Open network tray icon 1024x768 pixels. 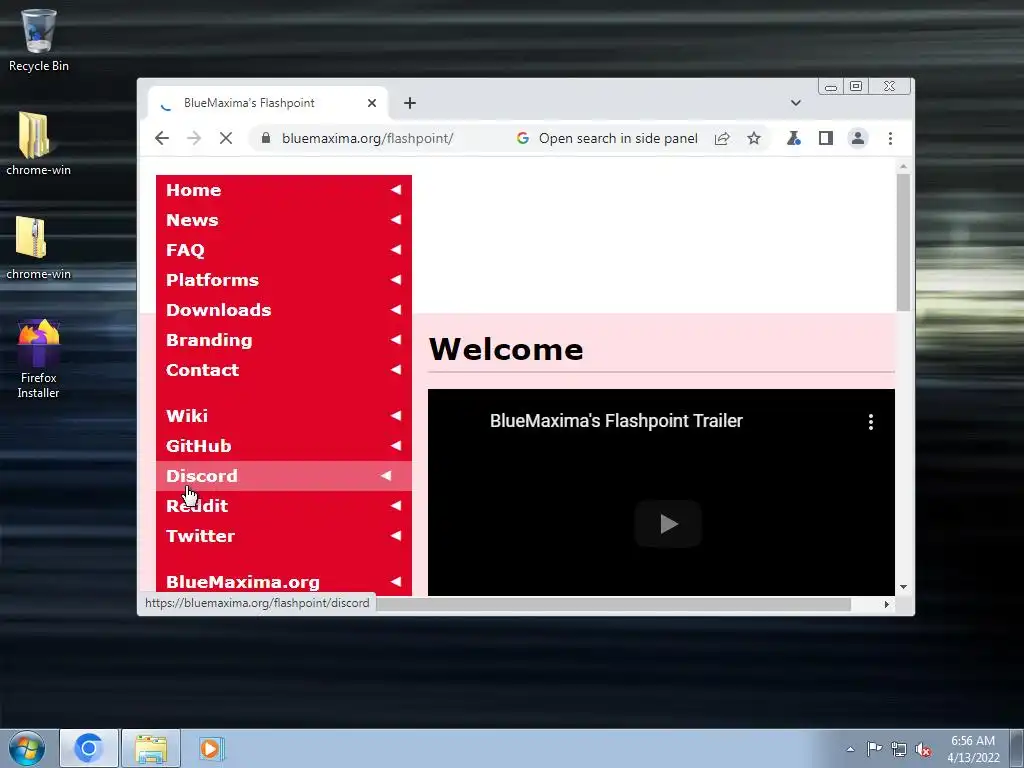[x=899, y=749]
